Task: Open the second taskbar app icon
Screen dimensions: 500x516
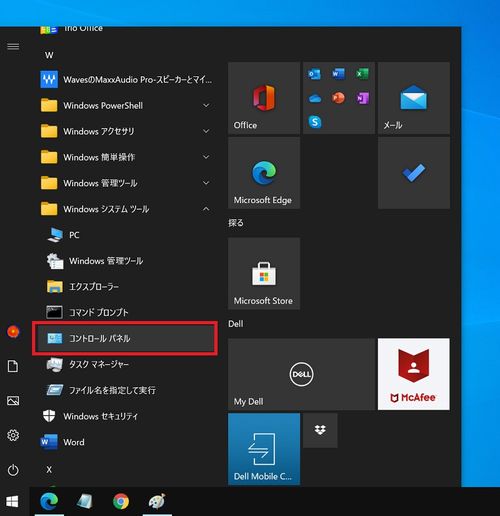Action: (x=85, y=501)
